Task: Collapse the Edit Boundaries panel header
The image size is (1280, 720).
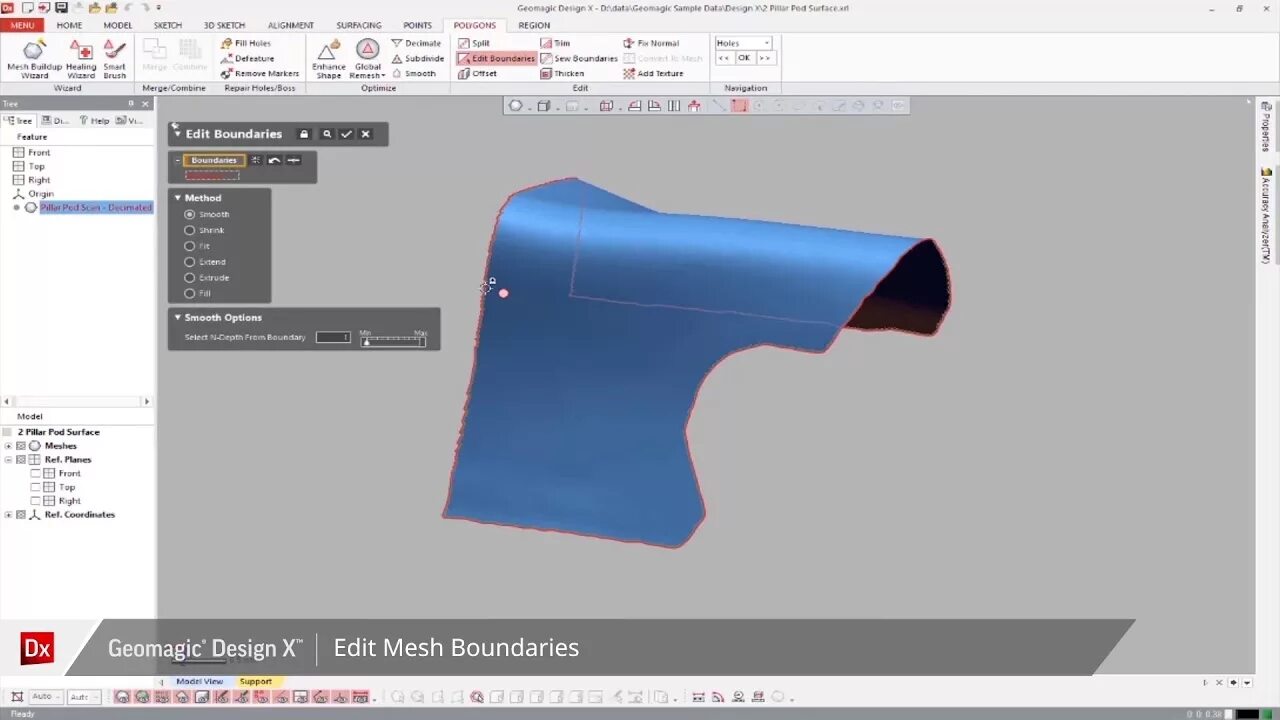Action: pos(177,134)
